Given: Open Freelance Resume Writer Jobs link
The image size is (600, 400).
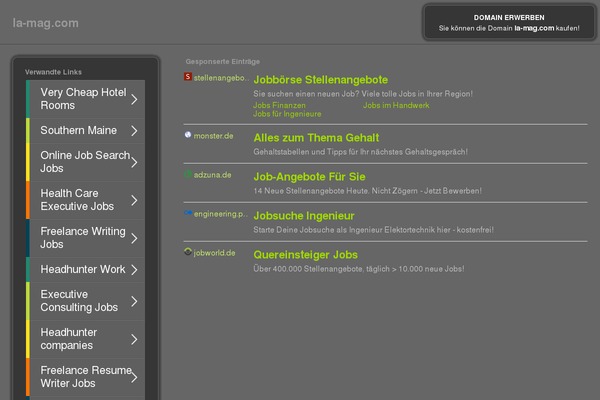Looking at the screenshot, I should 85,377.
